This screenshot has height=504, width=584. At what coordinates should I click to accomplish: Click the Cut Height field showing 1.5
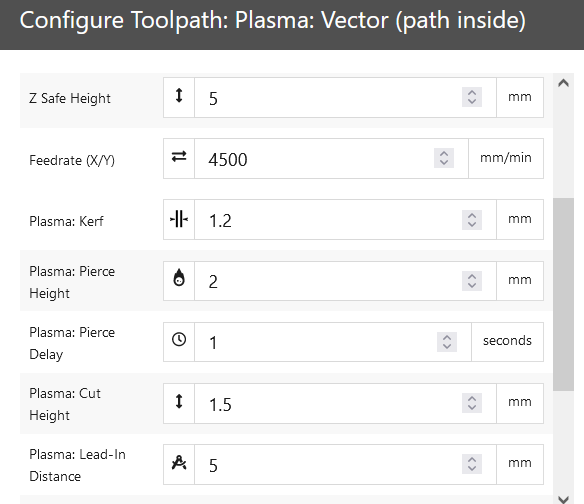pos(345,403)
